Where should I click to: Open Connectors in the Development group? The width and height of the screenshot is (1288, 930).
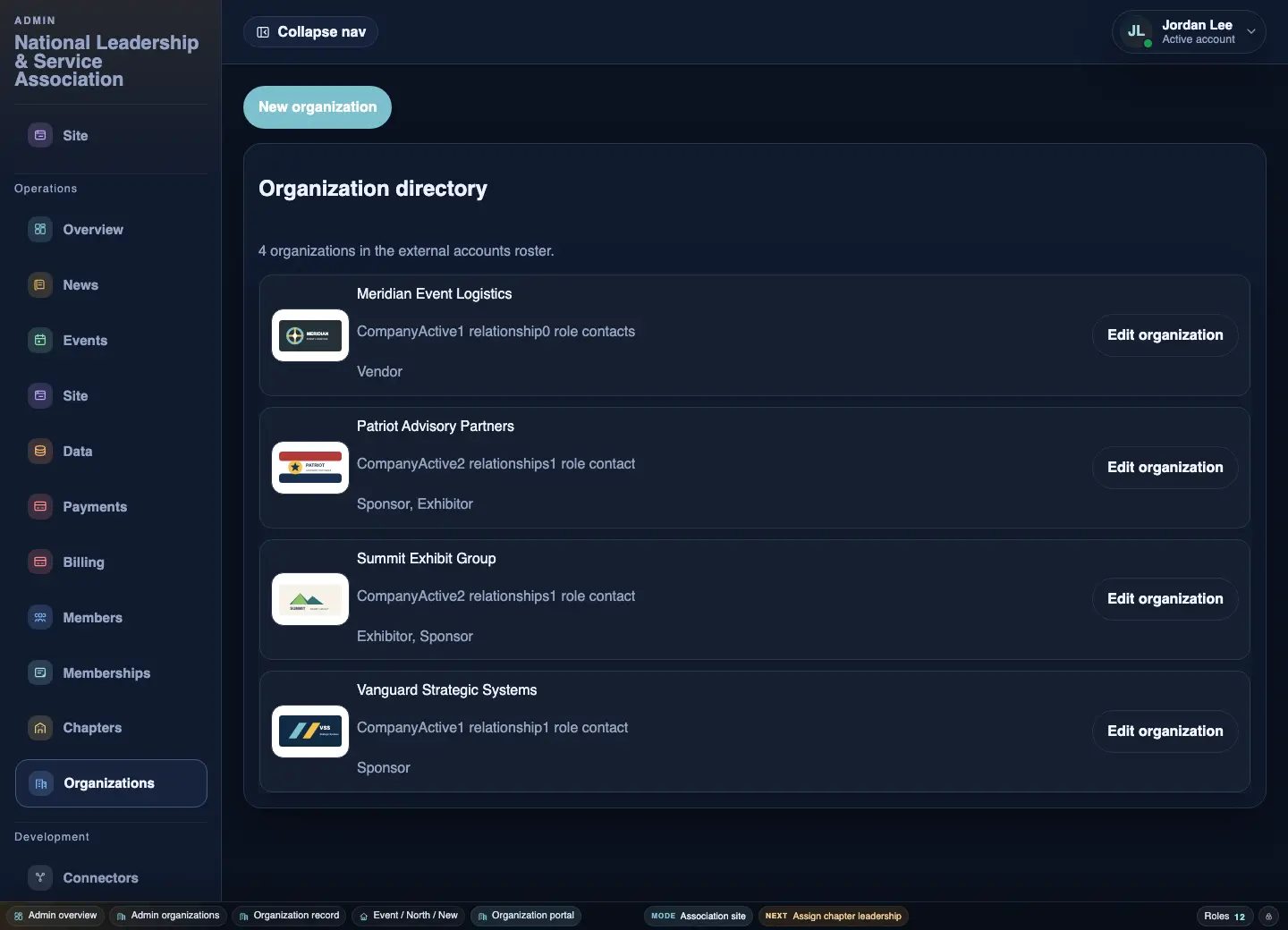(111, 878)
